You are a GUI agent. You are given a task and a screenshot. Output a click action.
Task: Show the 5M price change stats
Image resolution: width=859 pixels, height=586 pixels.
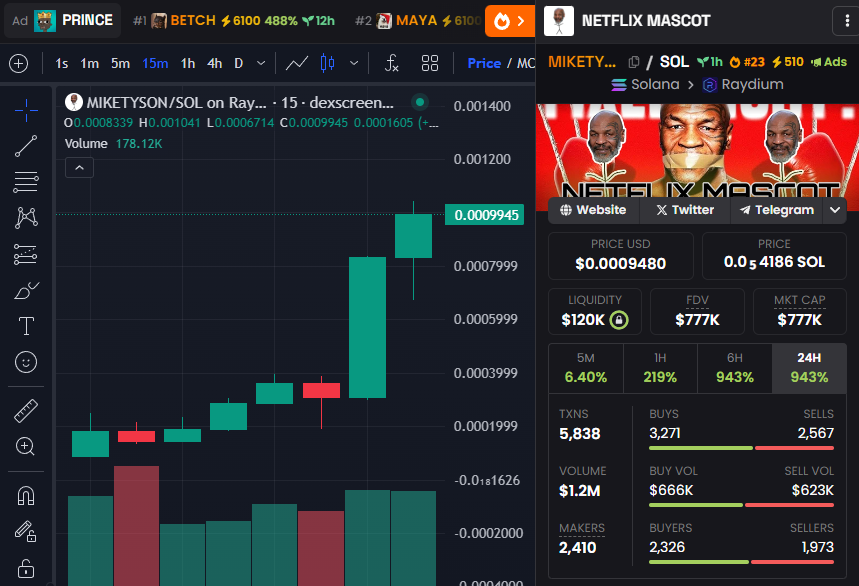[586, 369]
